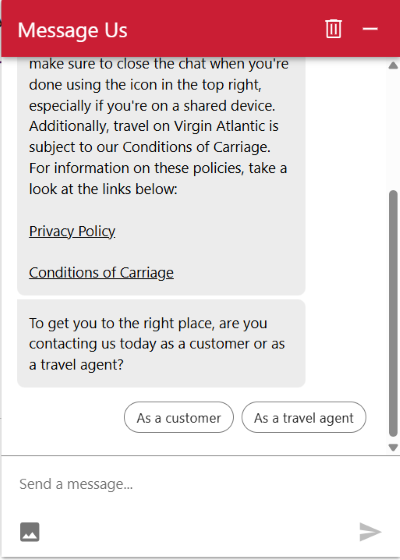Click the customer or travel agent question bubble
400x560 pixels.
tap(161, 344)
